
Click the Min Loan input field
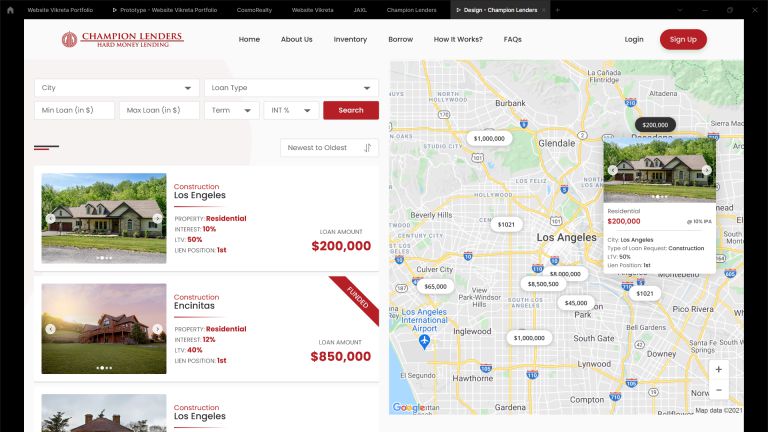[x=74, y=110]
